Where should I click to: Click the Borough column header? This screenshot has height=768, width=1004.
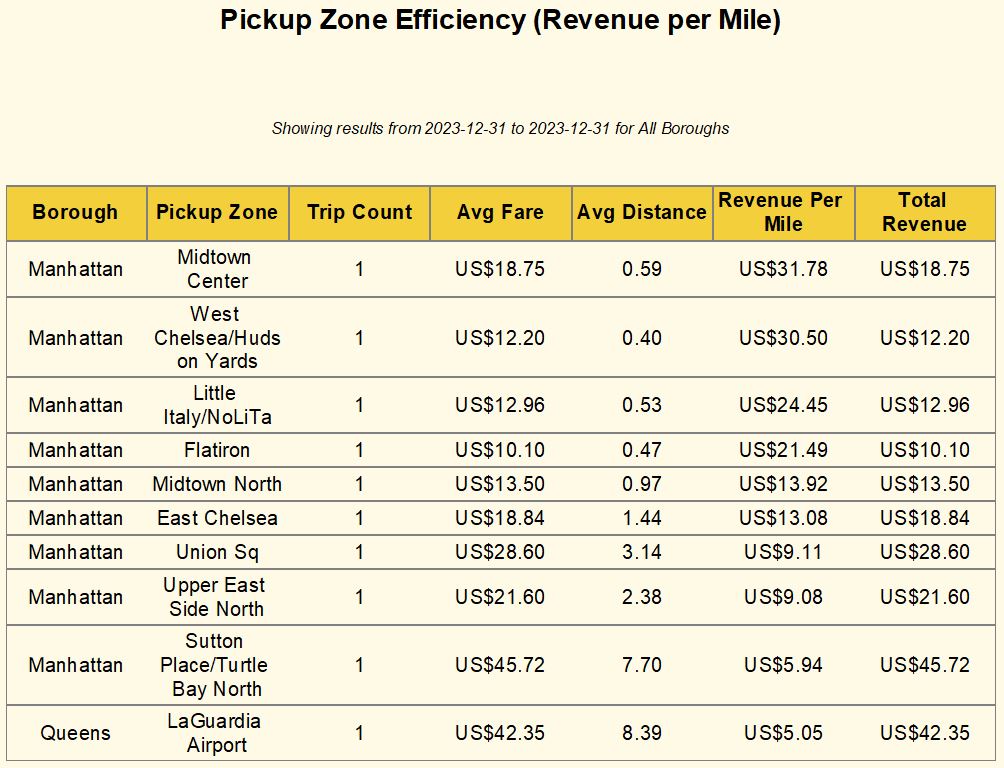coord(76,212)
